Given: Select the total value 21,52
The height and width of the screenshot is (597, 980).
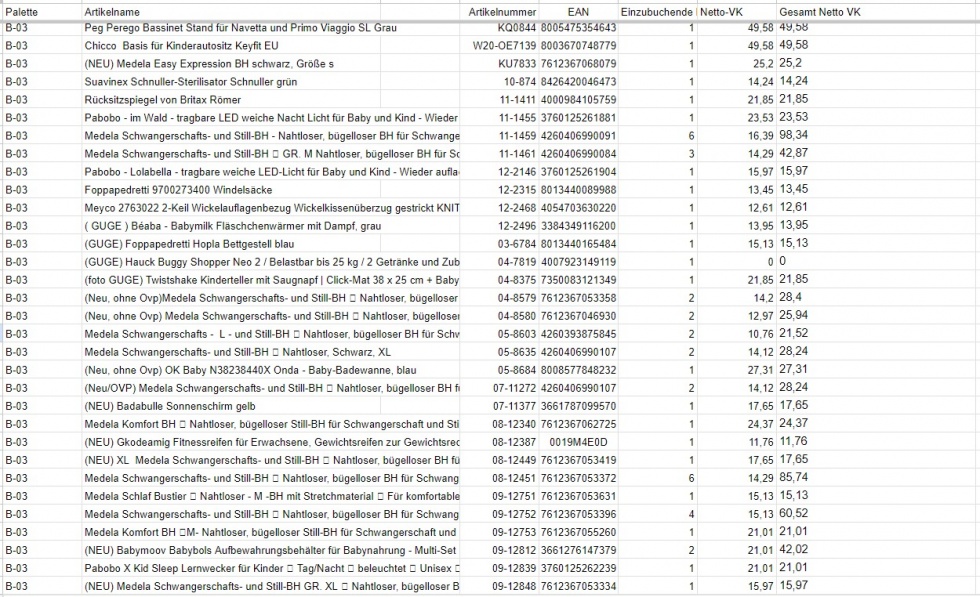Looking at the screenshot, I should 794,334.
